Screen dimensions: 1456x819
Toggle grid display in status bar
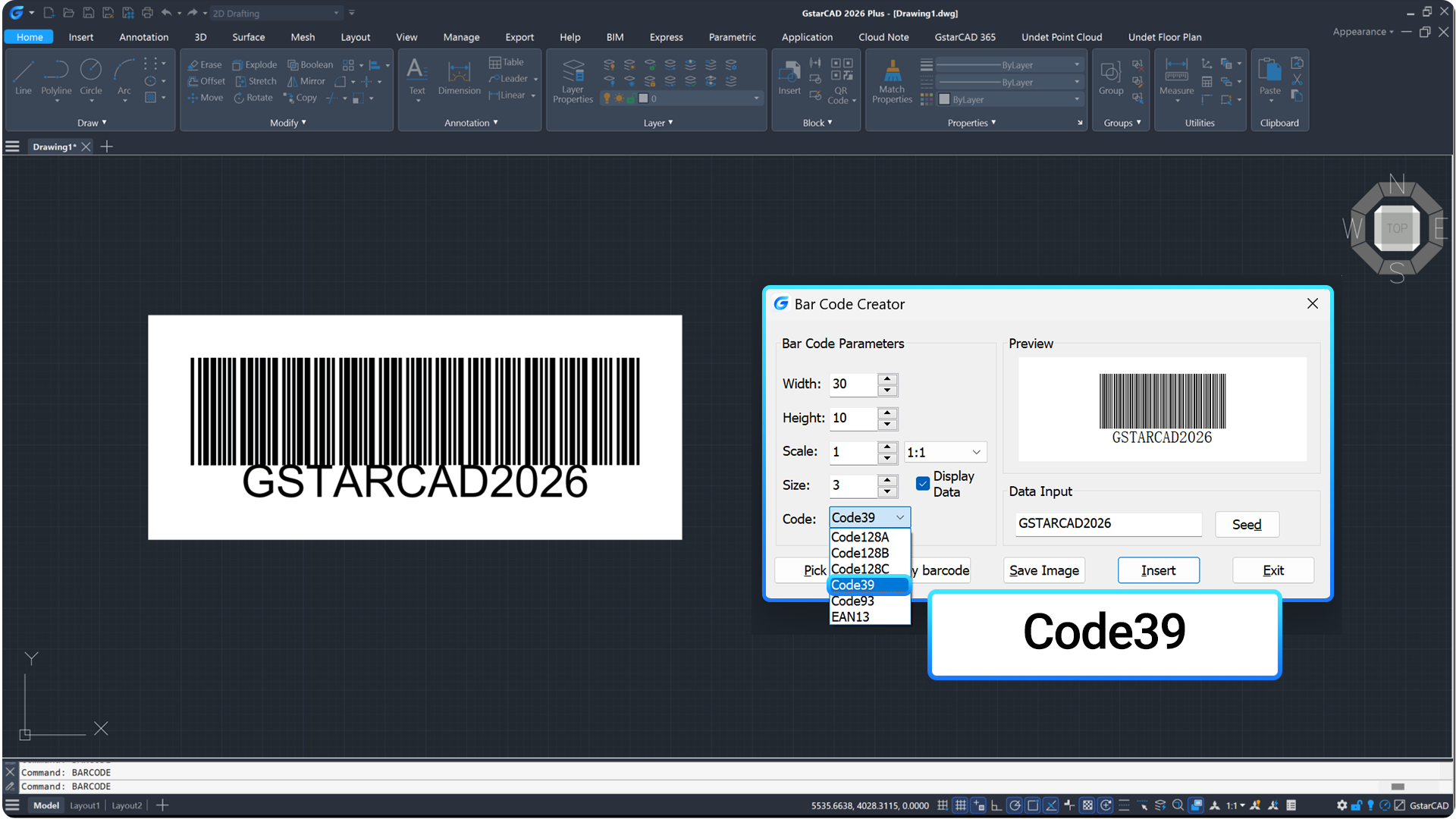point(960,805)
